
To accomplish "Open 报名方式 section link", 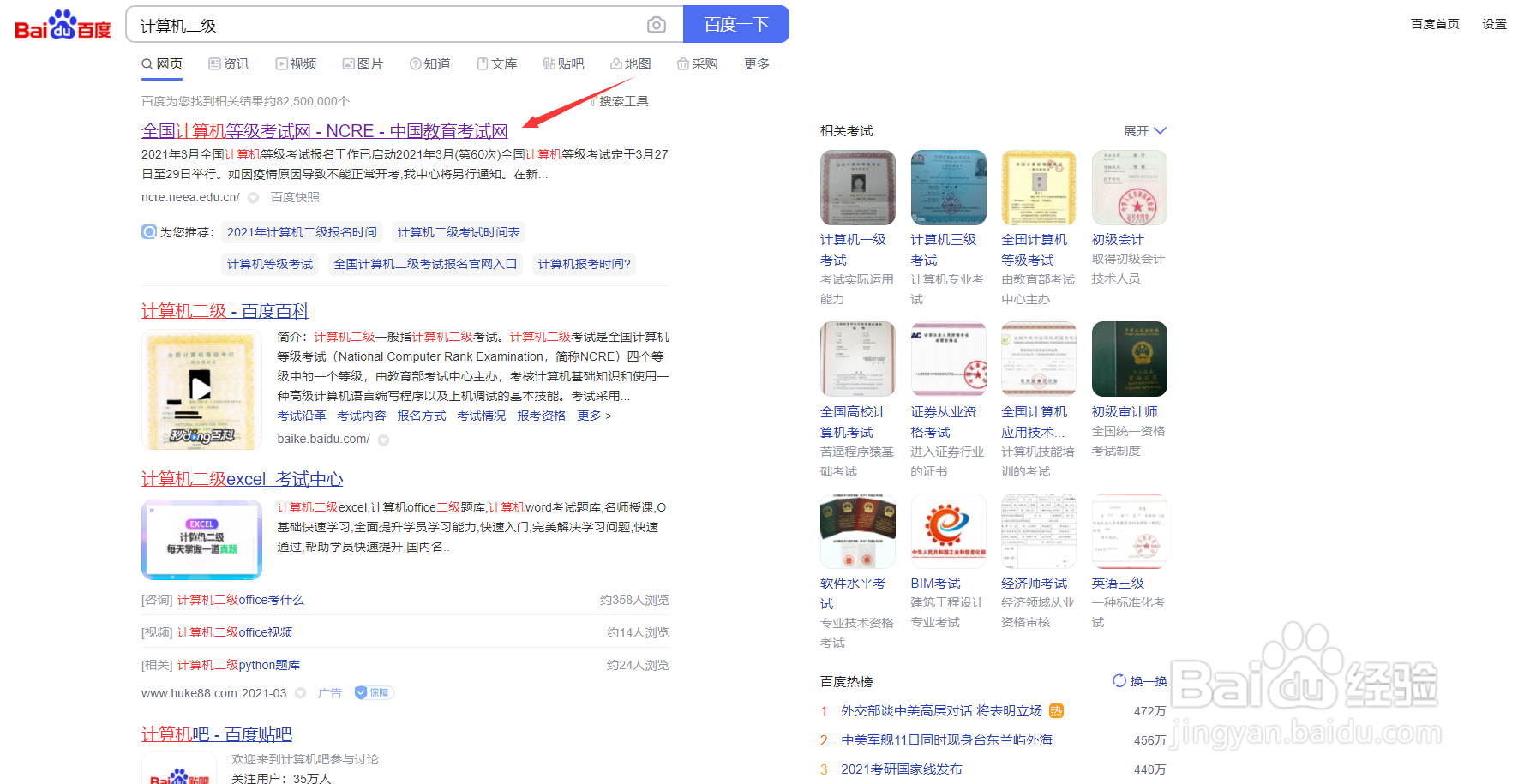I will 422,416.
